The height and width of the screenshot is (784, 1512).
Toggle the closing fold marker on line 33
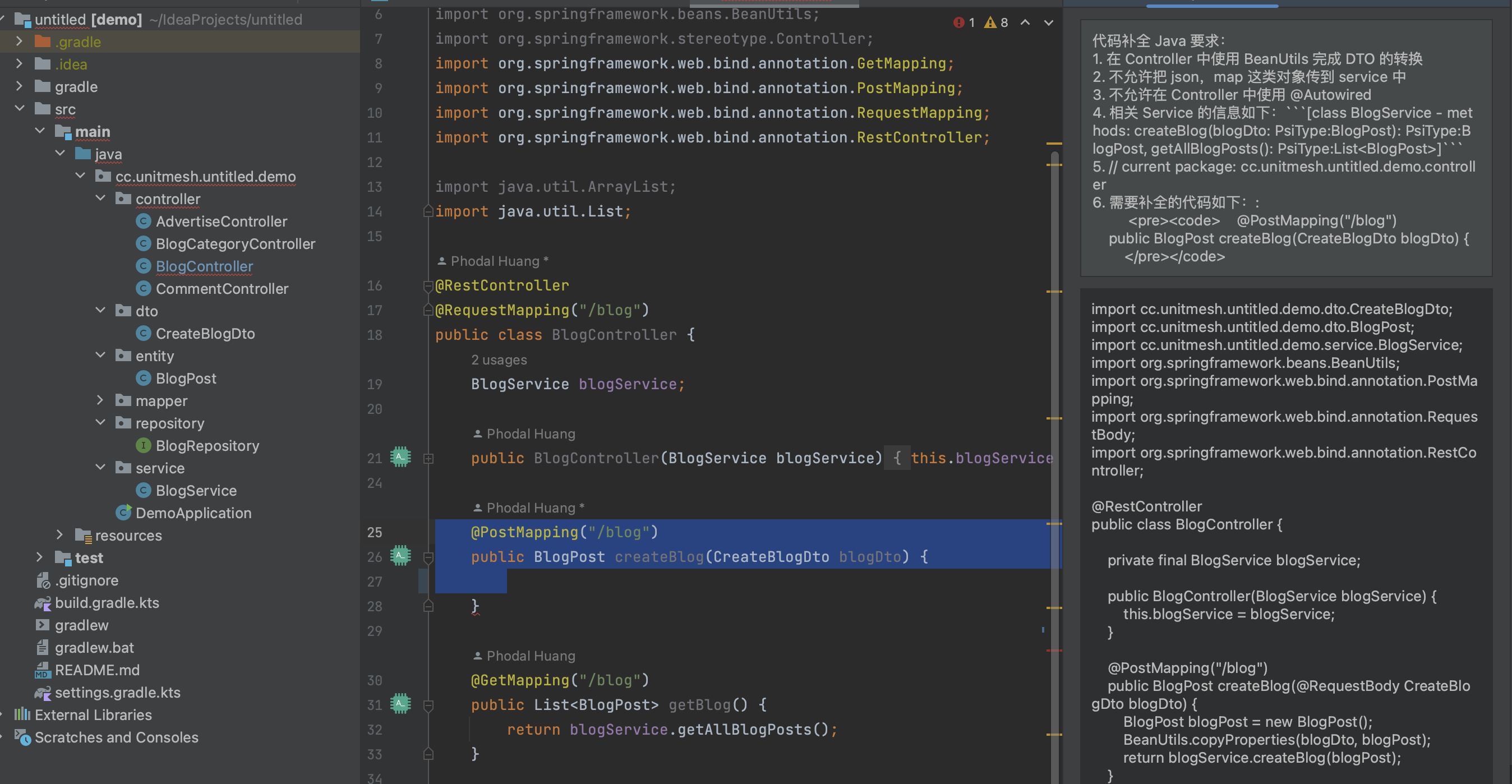point(428,754)
